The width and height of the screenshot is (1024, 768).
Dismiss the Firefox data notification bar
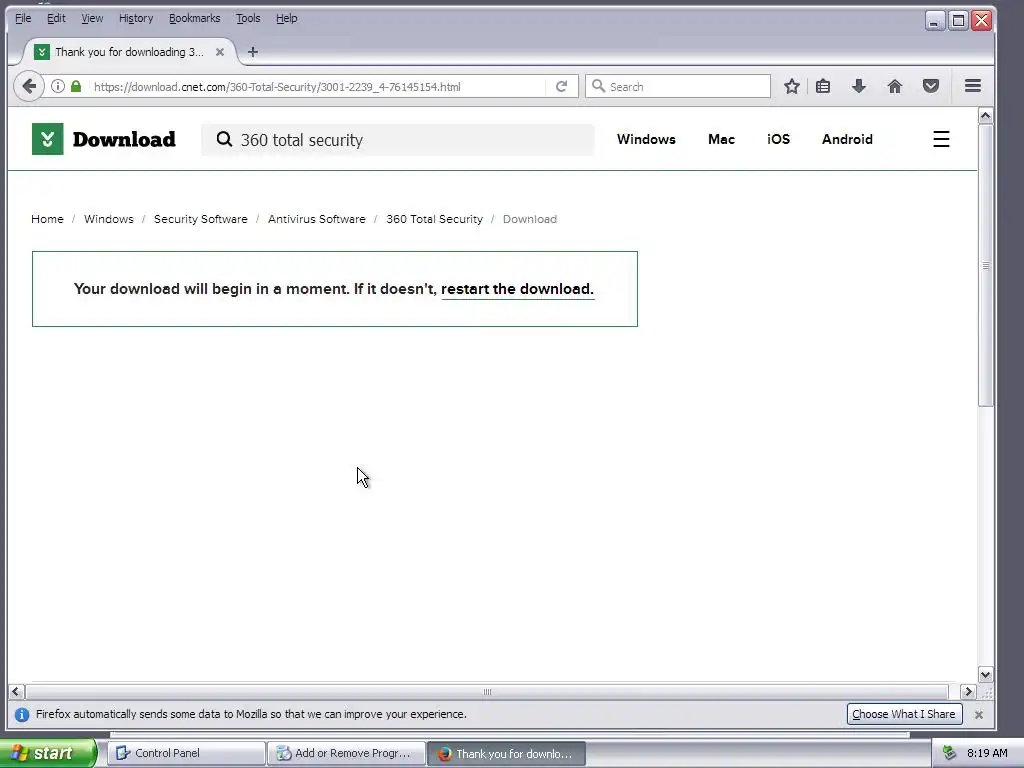coord(978,714)
